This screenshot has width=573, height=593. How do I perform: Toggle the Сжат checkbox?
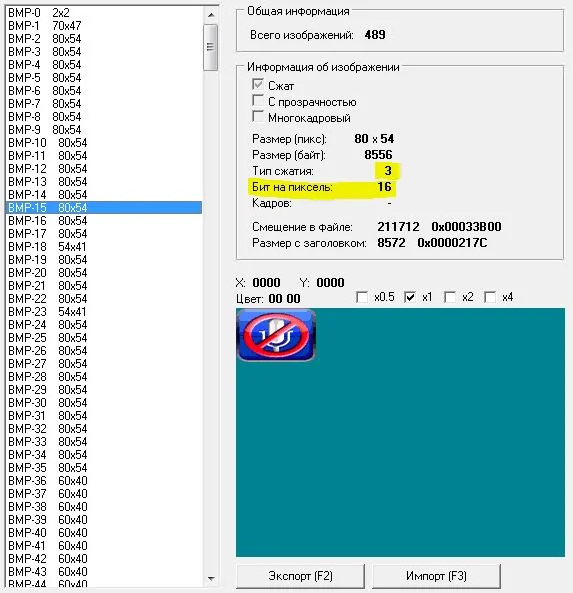(x=258, y=84)
